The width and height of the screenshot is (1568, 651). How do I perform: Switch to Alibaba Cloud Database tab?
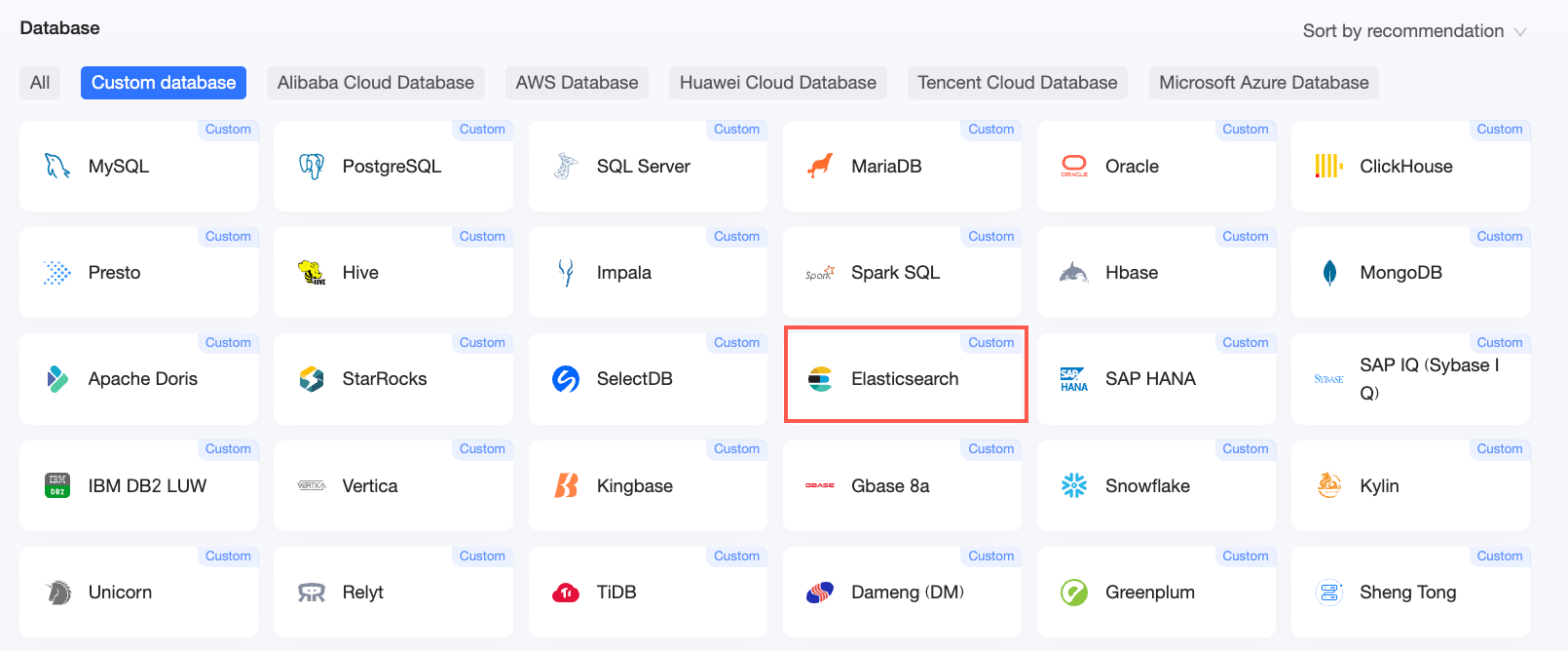coord(376,83)
